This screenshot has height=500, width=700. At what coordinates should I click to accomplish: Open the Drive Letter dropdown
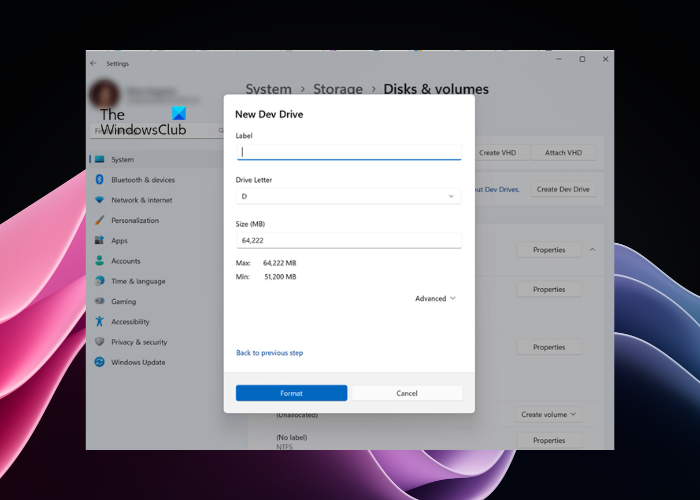click(x=349, y=196)
